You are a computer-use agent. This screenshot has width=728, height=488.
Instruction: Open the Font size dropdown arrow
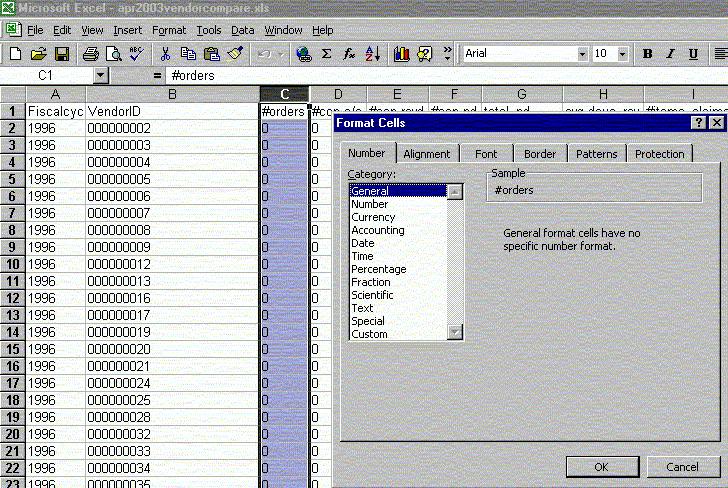pos(622,54)
